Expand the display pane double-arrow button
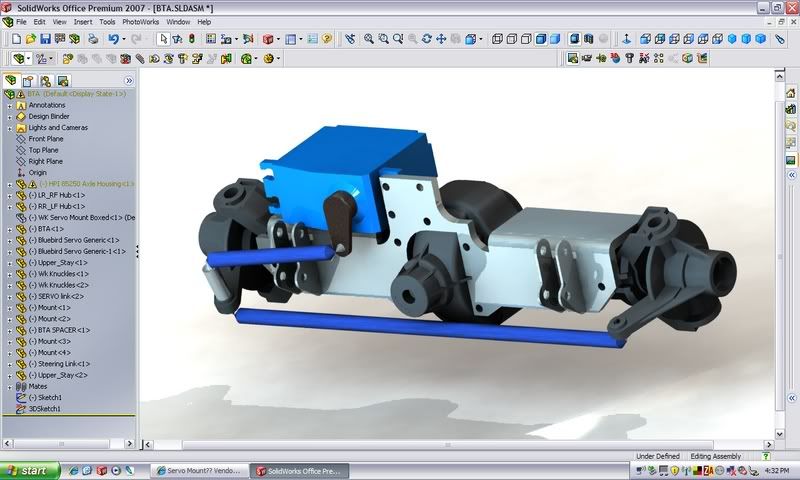The image size is (800, 480). click(129, 81)
